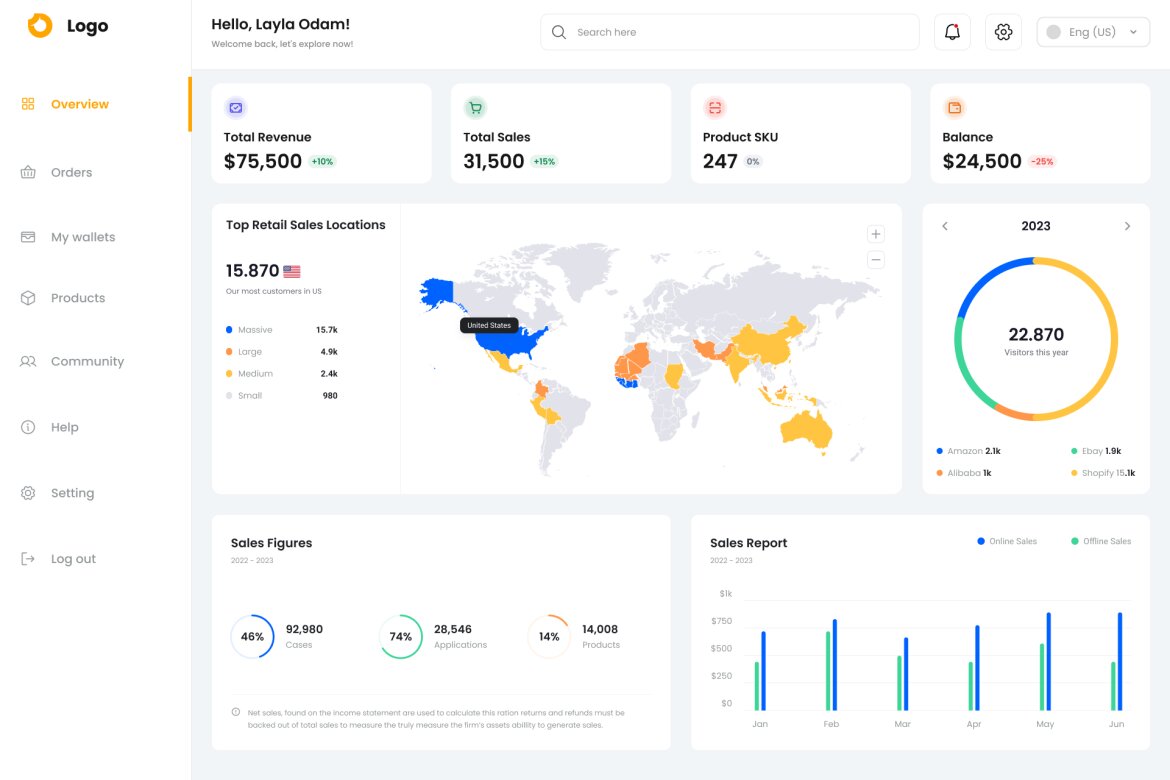Click the My wallets sidebar icon
This screenshot has height=780, width=1170.
pos(28,237)
